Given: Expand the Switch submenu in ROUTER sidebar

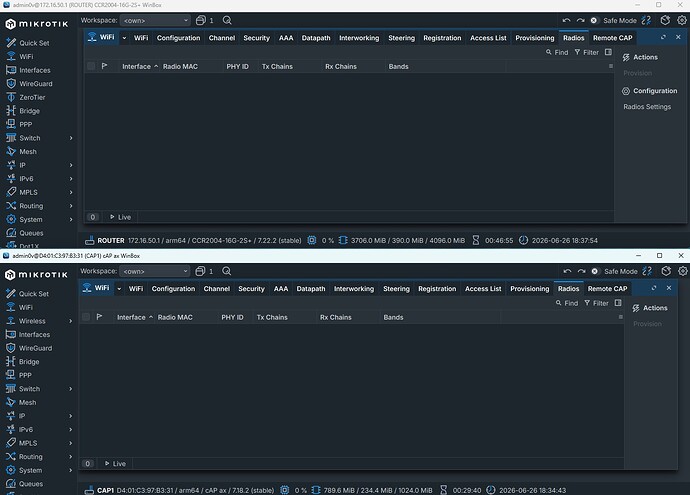Looking at the screenshot, I should coord(71,138).
